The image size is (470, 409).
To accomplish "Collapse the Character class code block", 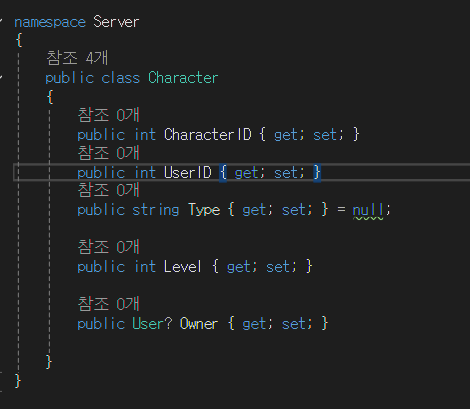I will (x=1, y=77).
